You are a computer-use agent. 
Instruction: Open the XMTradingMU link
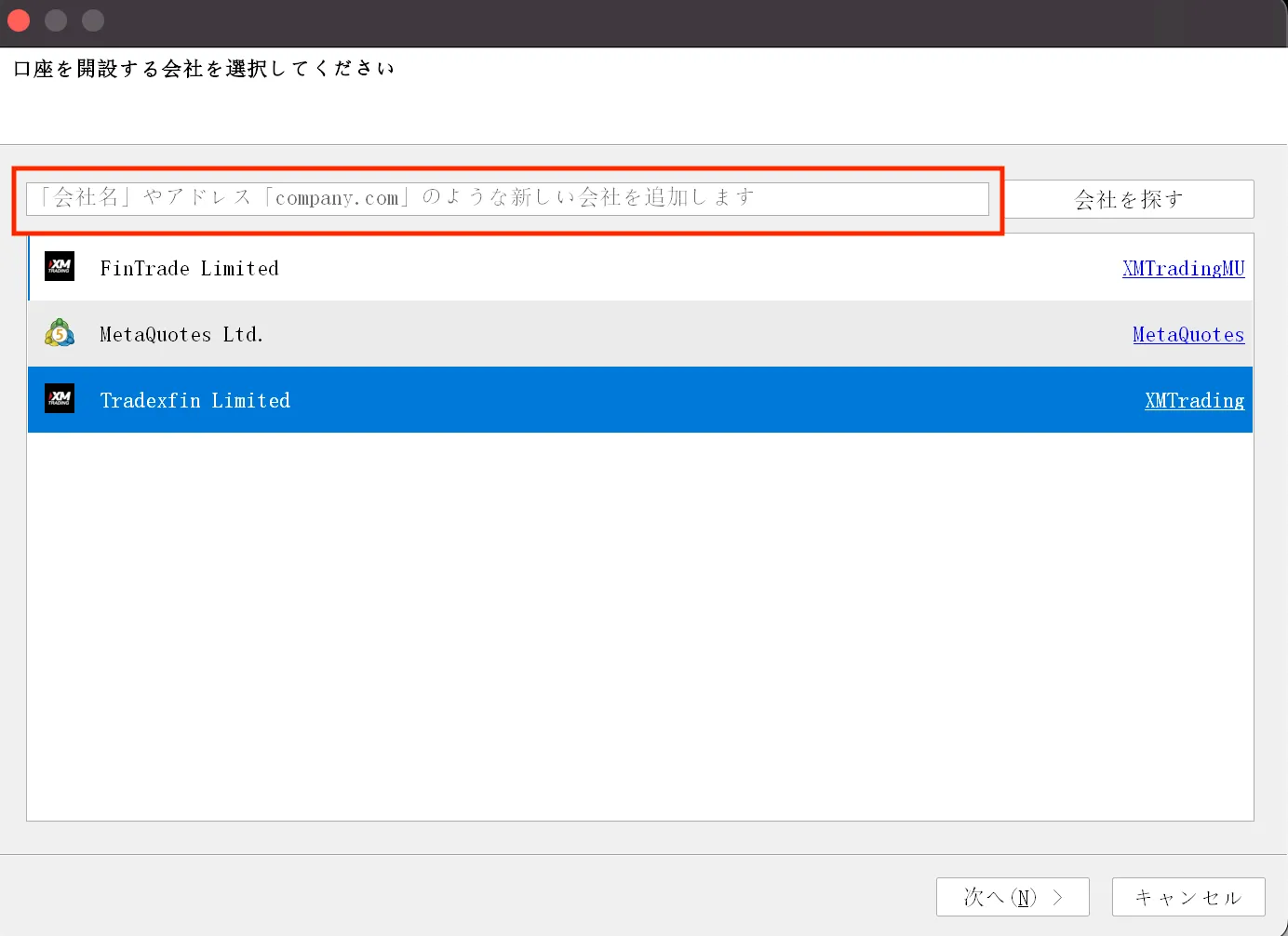click(1183, 269)
